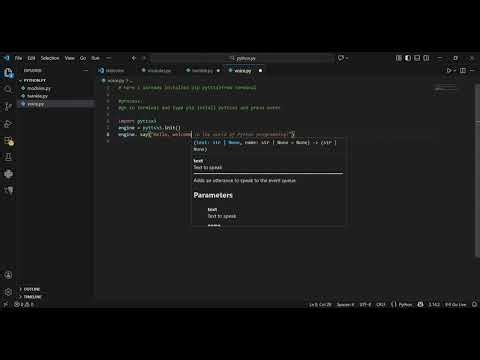Click the 'import pyttsx3' code line
480x360 pixels.
point(137,121)
